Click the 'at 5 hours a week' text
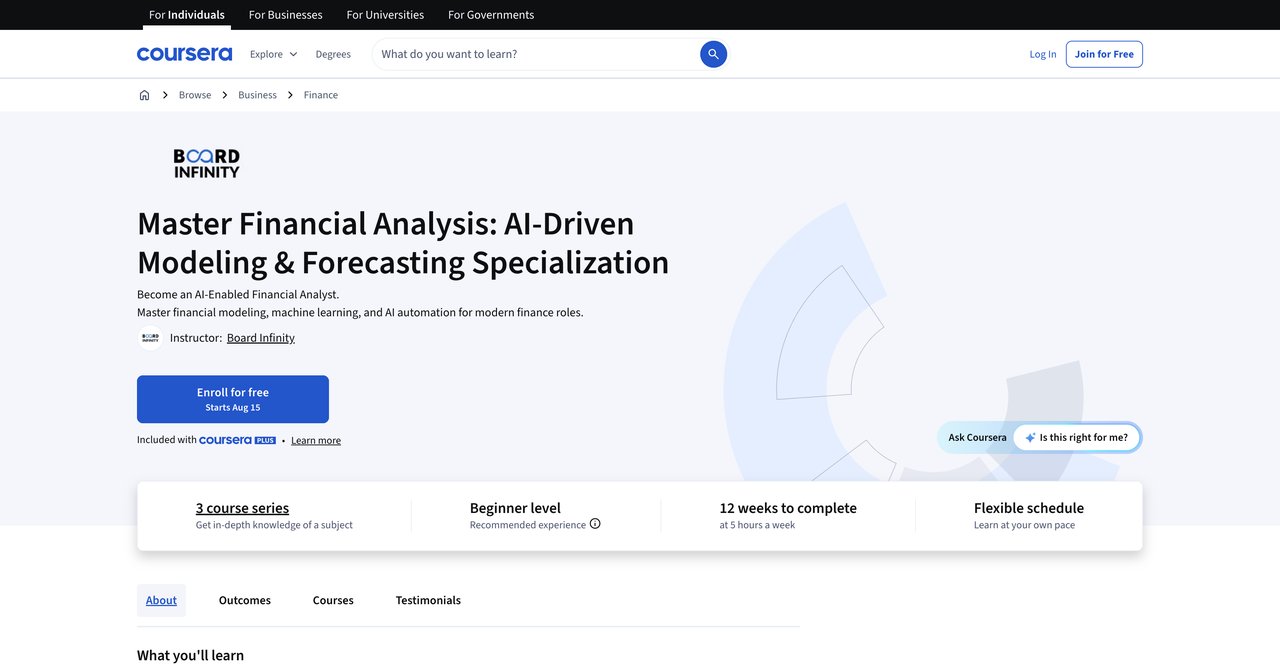The image size is (1280, 670). click(x=757, y=525)
